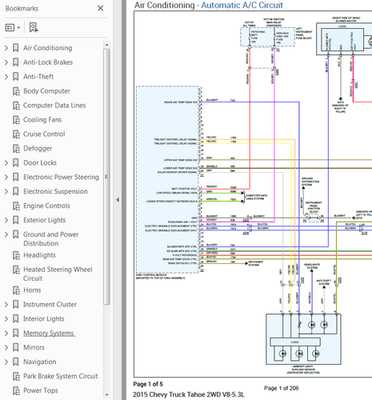
Task: Expand the Instrument Cluster bookmark
Action: pos(6,304)
